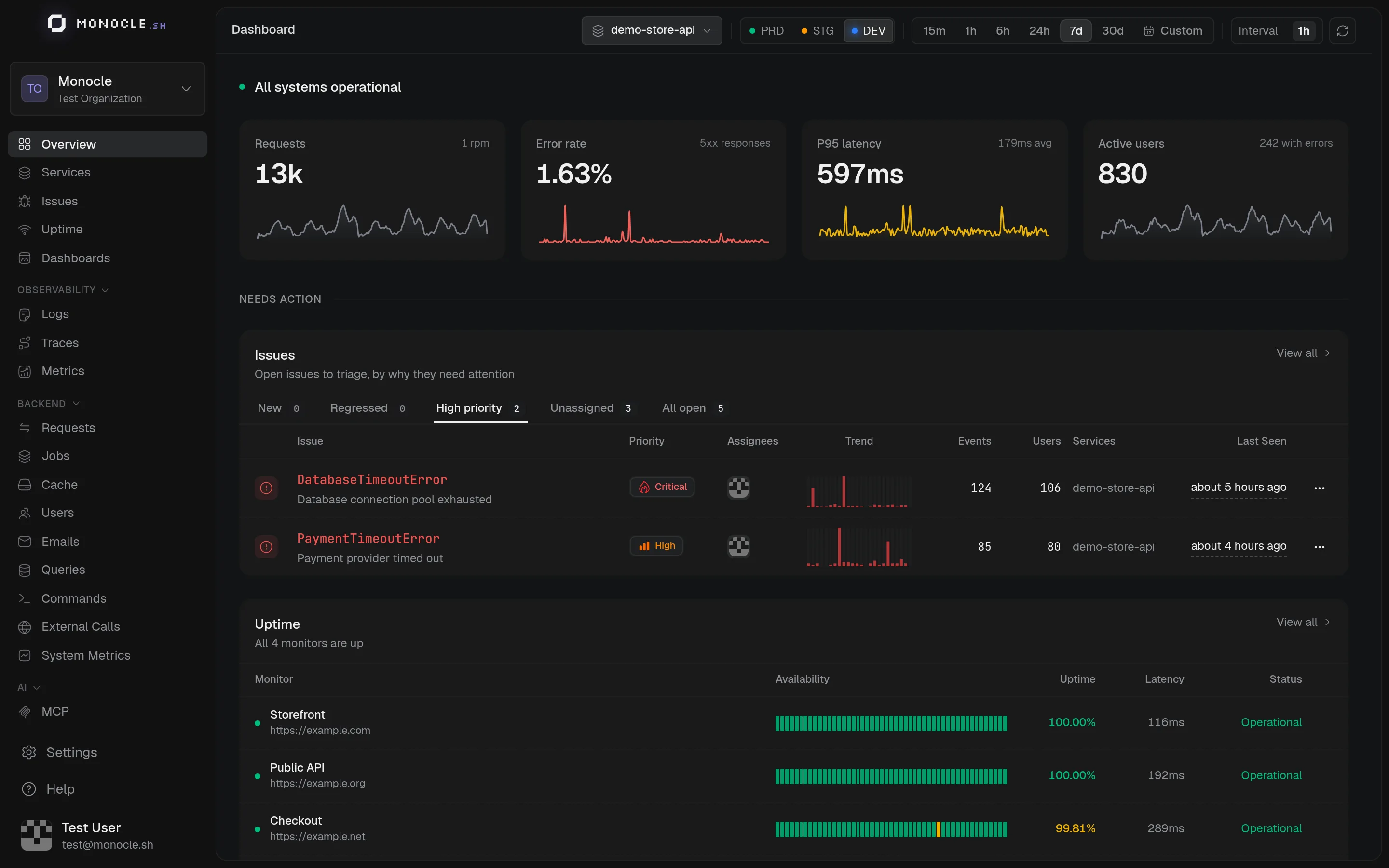Click the Services stack icon
Screen dimensions: 1389x868
24,173
